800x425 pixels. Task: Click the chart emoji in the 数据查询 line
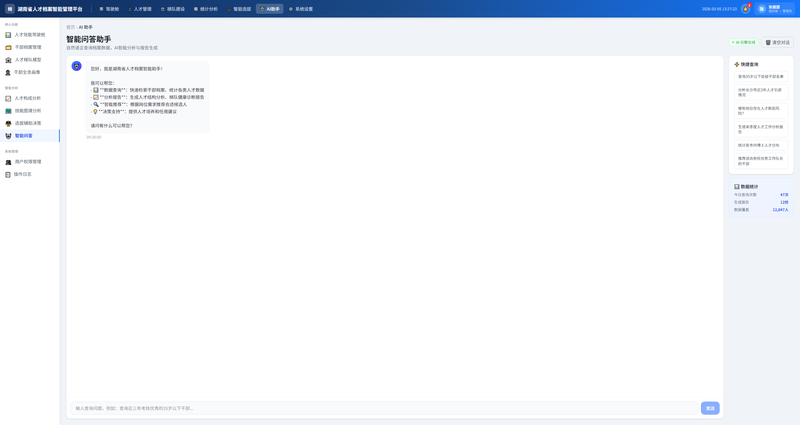tap(96, 90)
